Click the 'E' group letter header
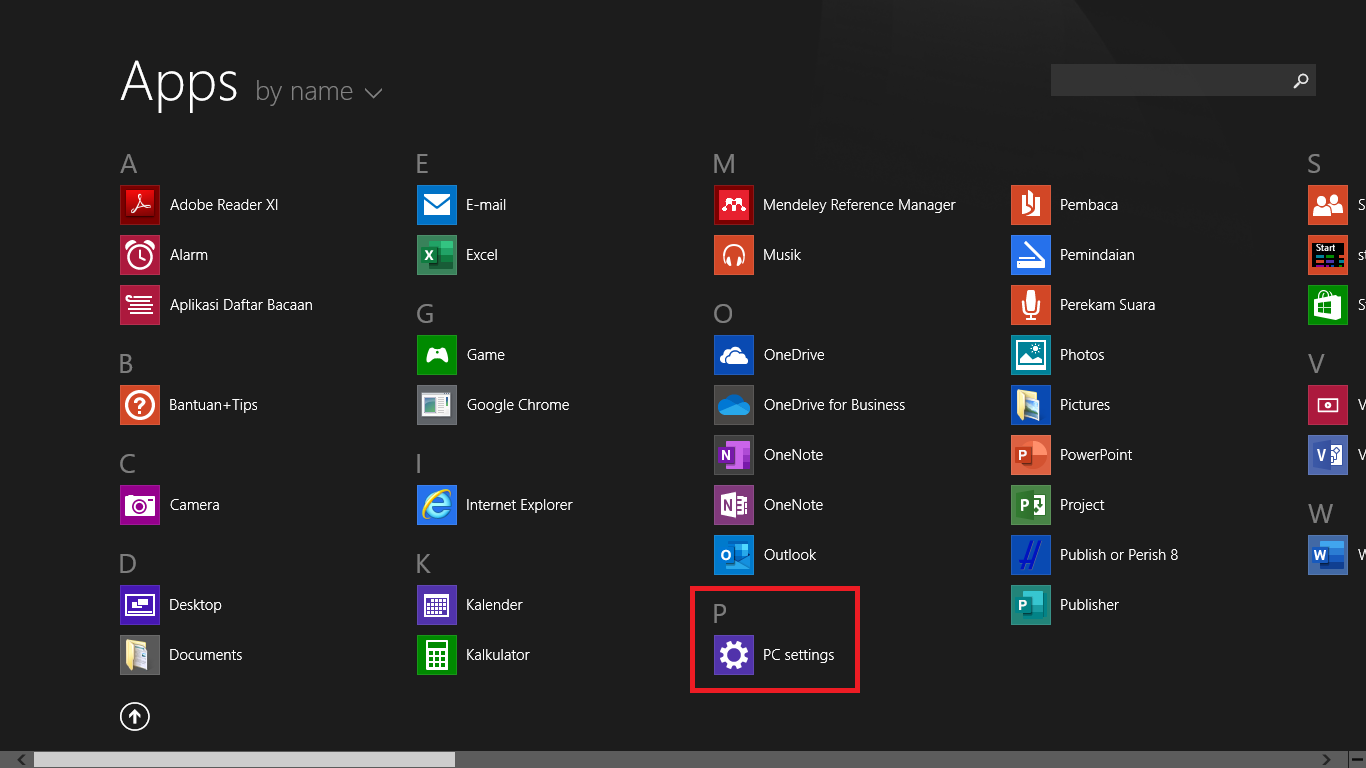The height and width of the screenshot is (768, 1366). click(423, 164)
